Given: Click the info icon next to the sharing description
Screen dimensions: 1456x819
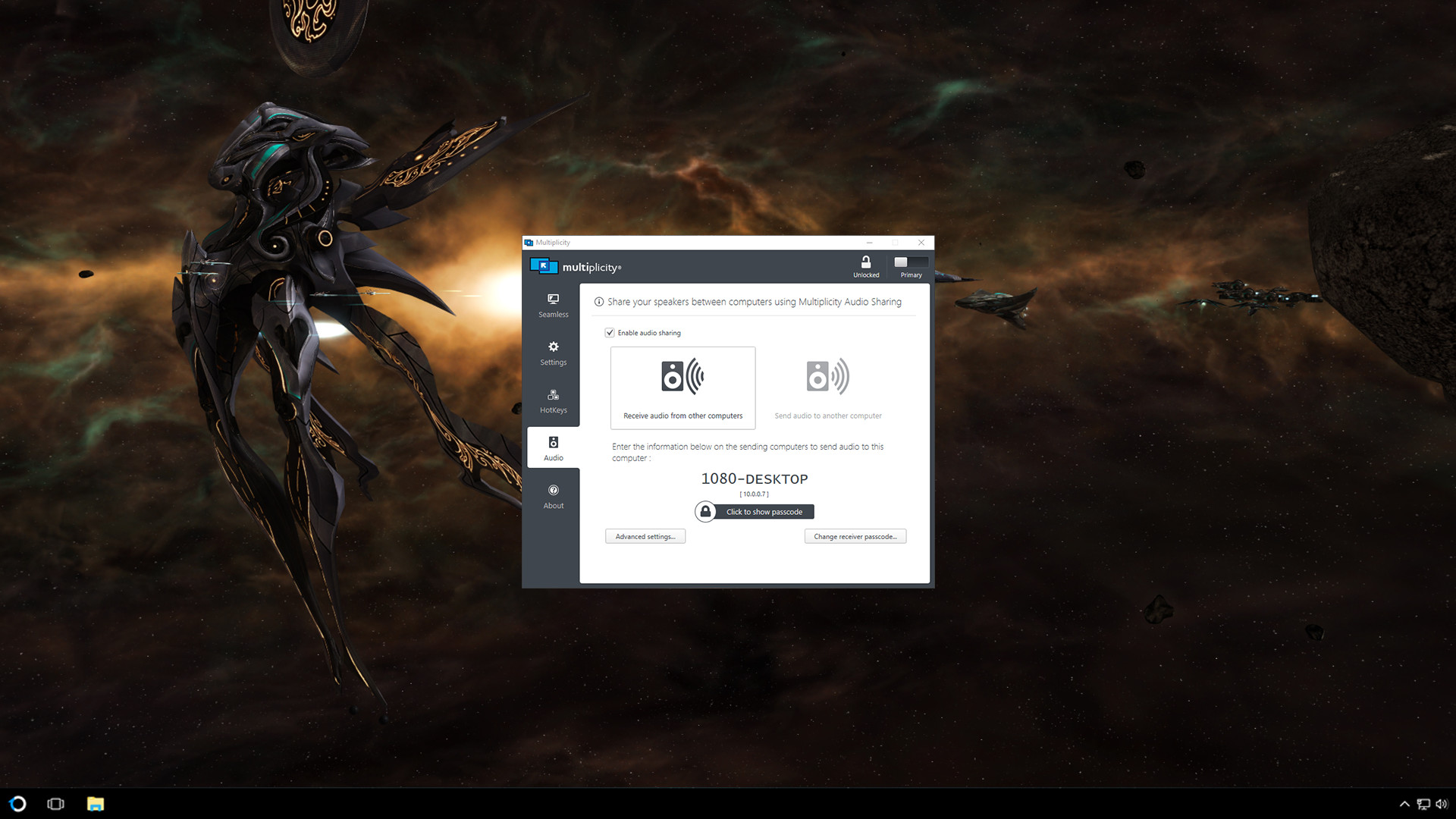Looking at the screenshot, I should click(598, 301).
